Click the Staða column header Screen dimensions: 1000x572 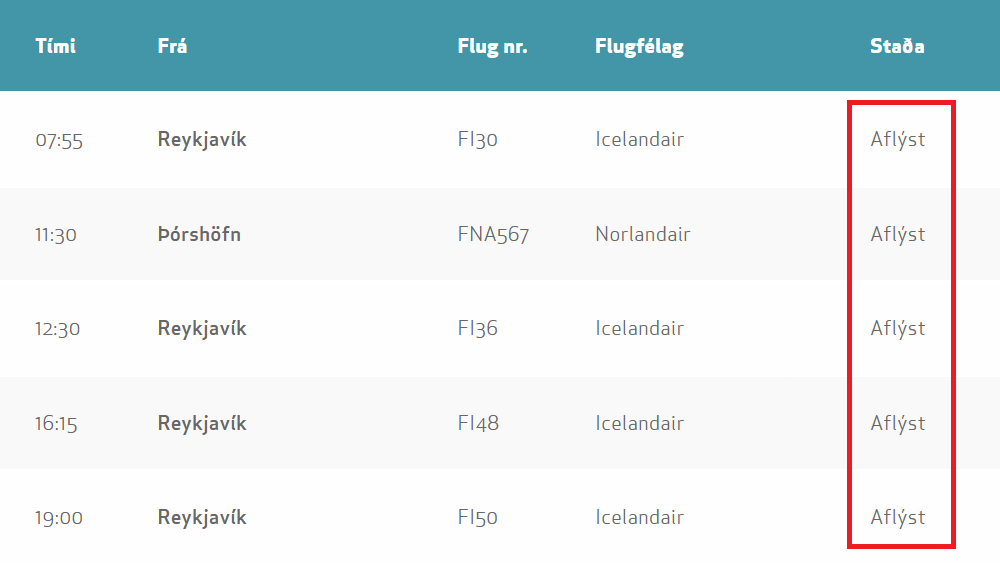click(897, 46)
